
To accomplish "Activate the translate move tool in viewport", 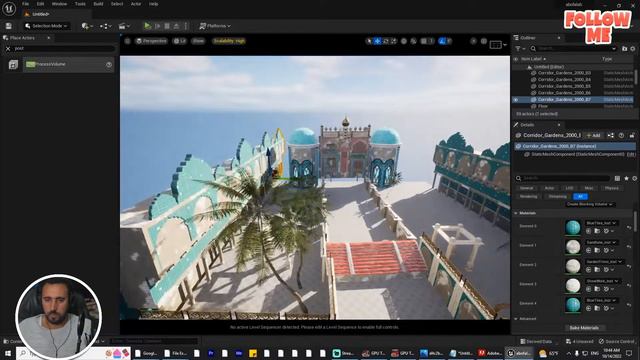I will click(x=378, y=41).
